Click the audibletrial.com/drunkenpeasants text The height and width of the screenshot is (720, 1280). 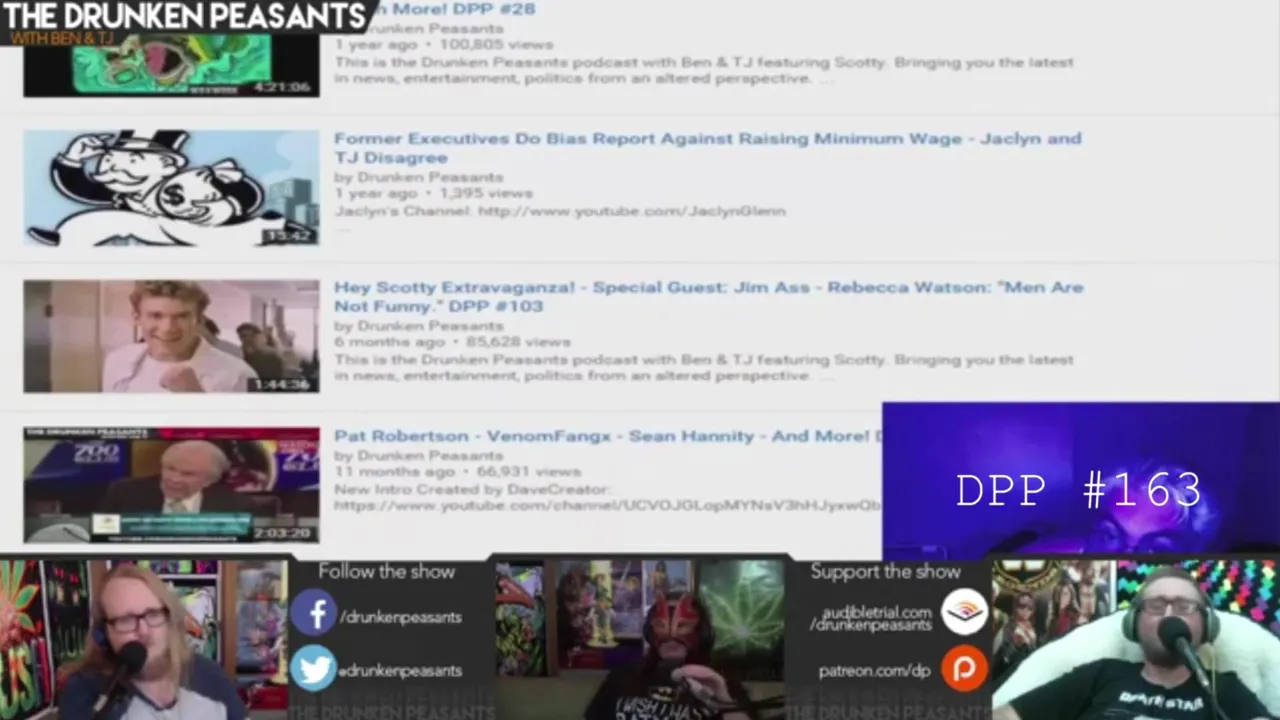[x=871, y=618]
